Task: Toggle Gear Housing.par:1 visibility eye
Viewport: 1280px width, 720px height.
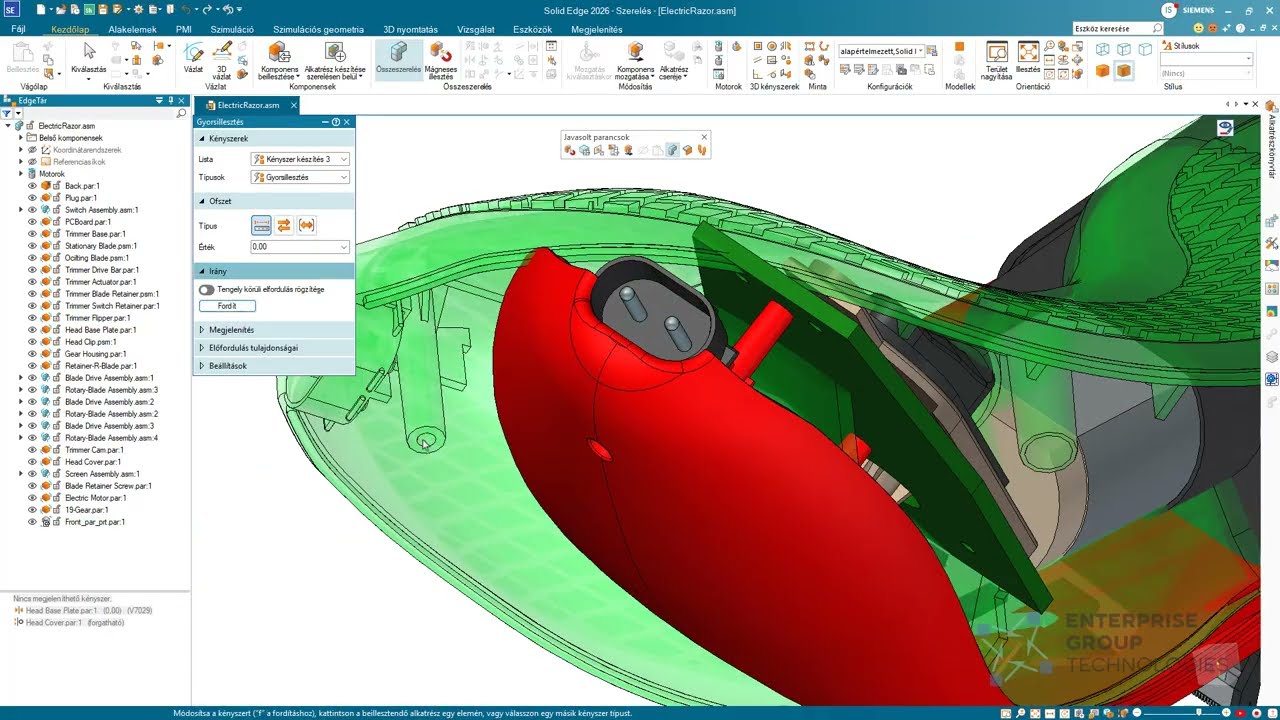Action: tap(32, 354)
